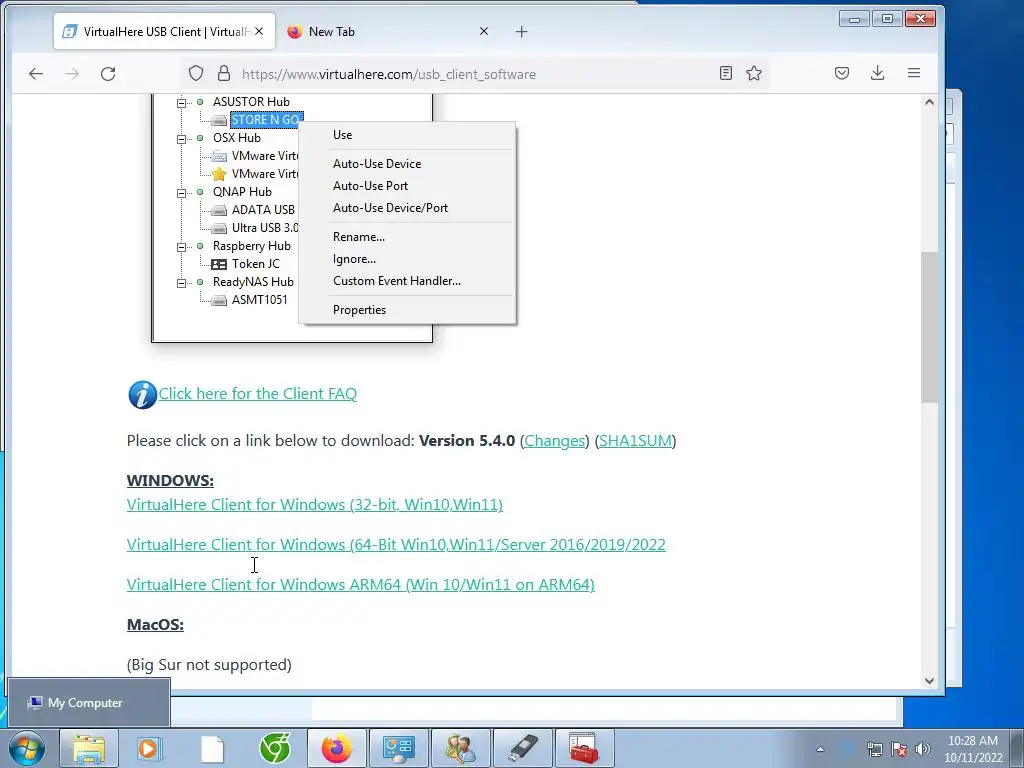This screenshot has width=1024, height=768.
Task: Bookmark this page with the star icon
Action: click(754, 73)
